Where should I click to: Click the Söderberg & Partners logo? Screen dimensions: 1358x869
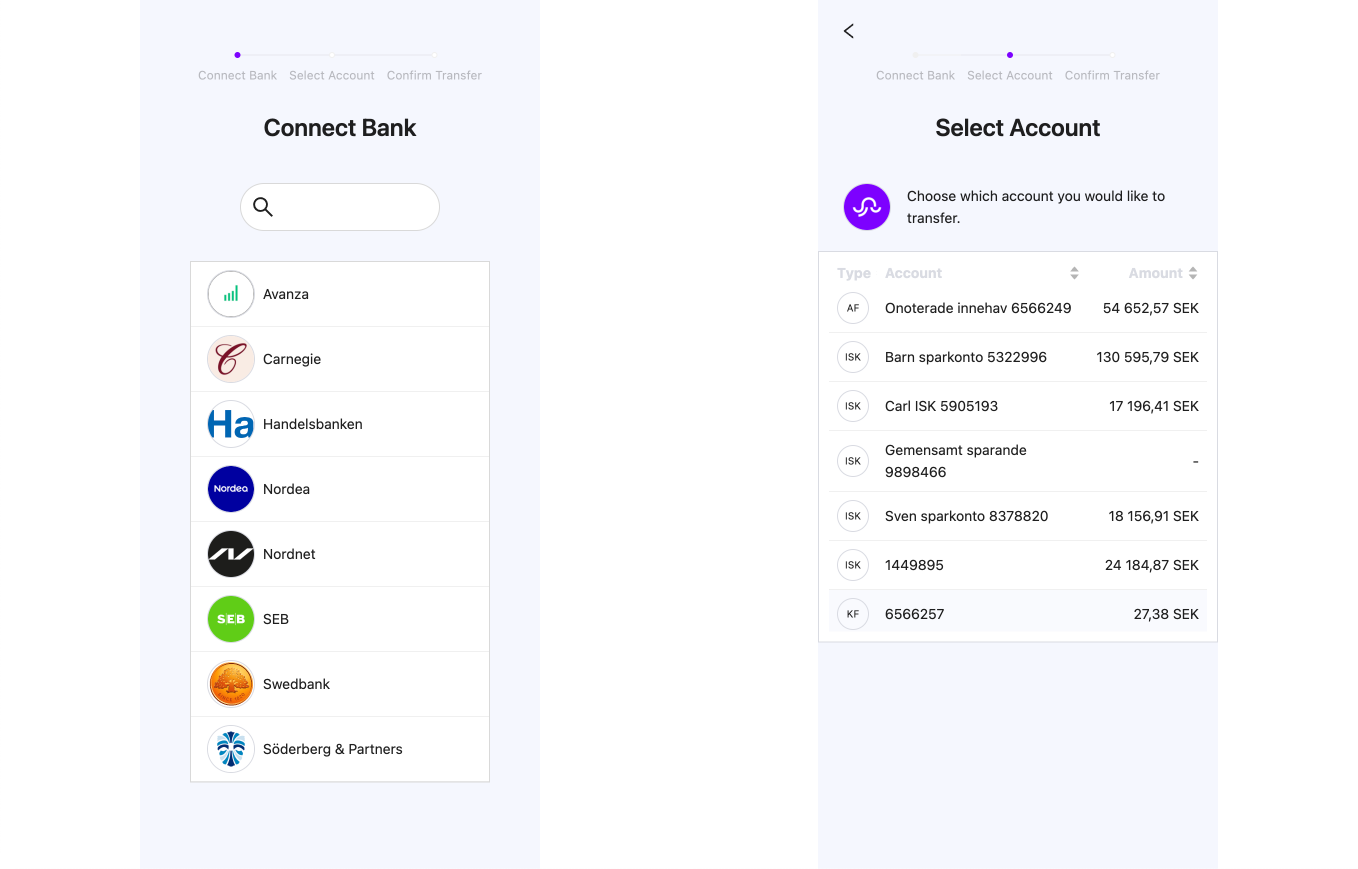231,749
